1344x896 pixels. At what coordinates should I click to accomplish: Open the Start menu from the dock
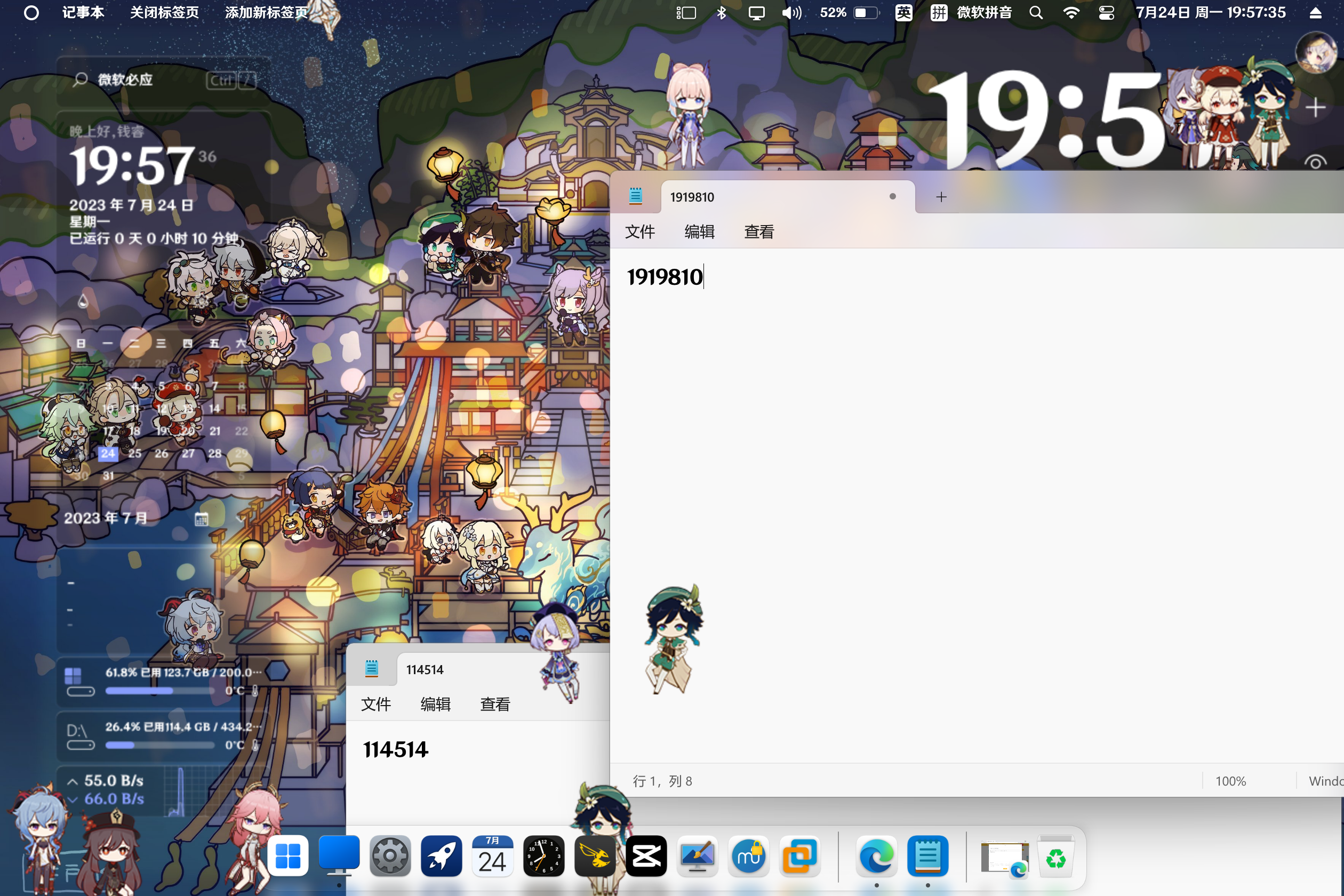(288, 855)
